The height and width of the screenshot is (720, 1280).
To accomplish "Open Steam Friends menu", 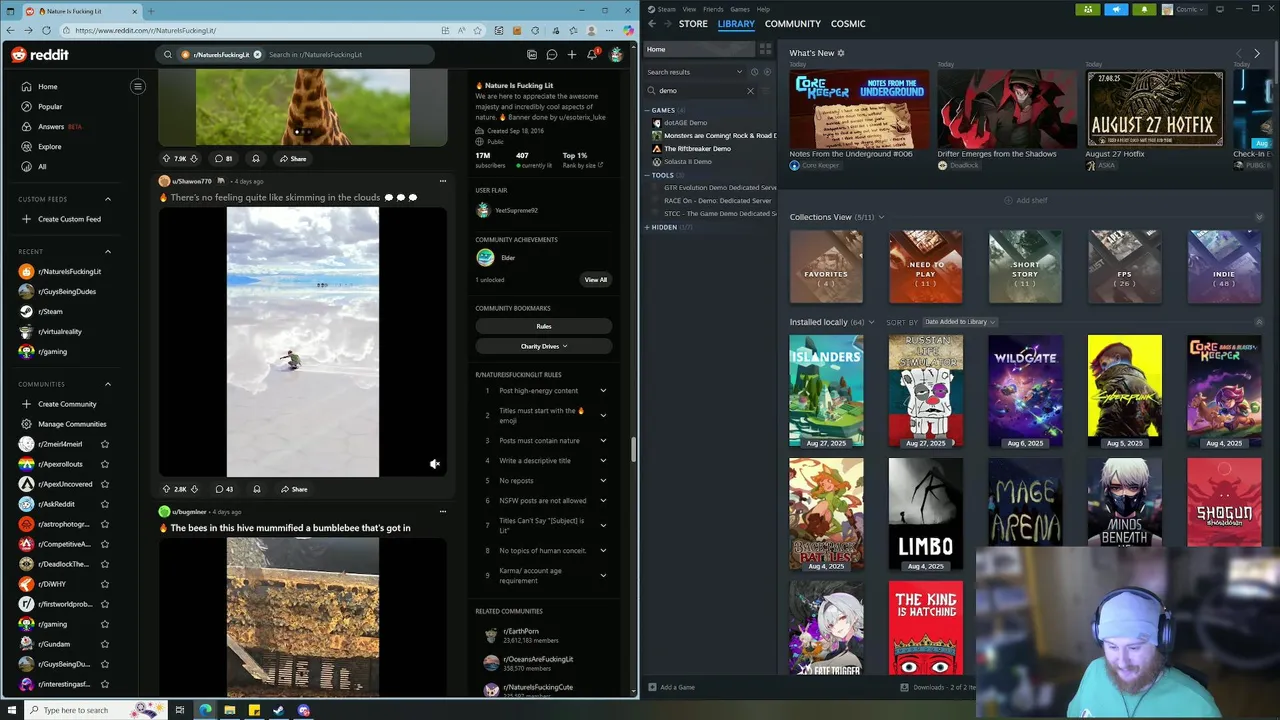I will [713, 9].
